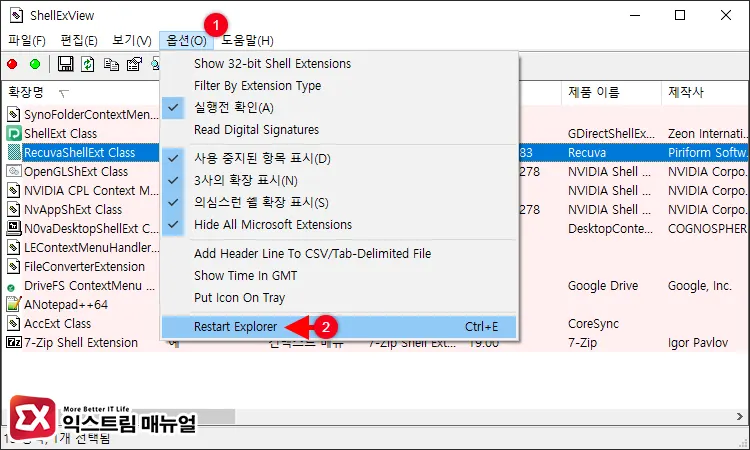The width and height of the screenshot is (750, 450).
Task: Toggle the Hide All Microsoft Extensions option
Action: 273,225
